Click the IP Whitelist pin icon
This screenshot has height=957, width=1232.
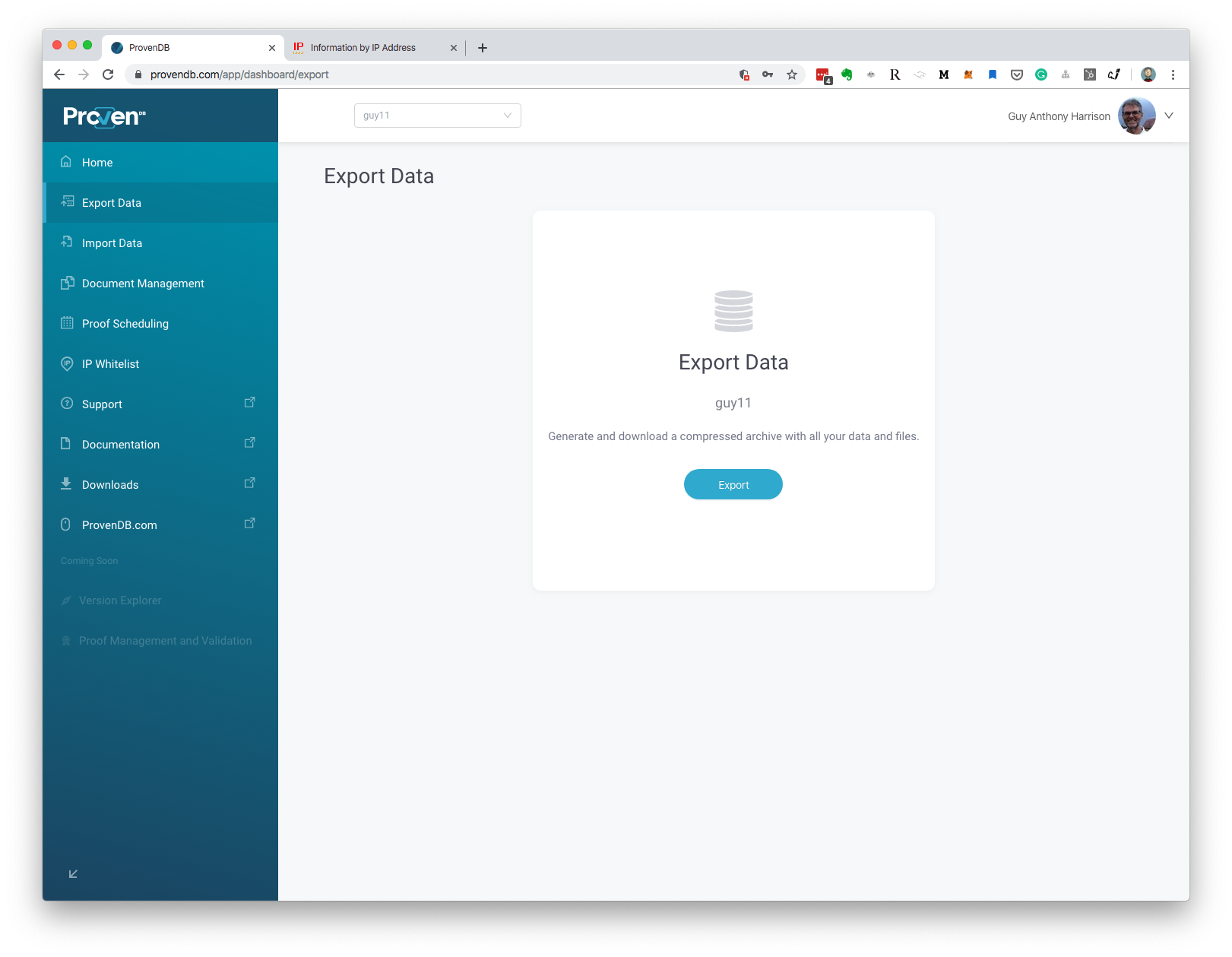[x=67, y=364]
